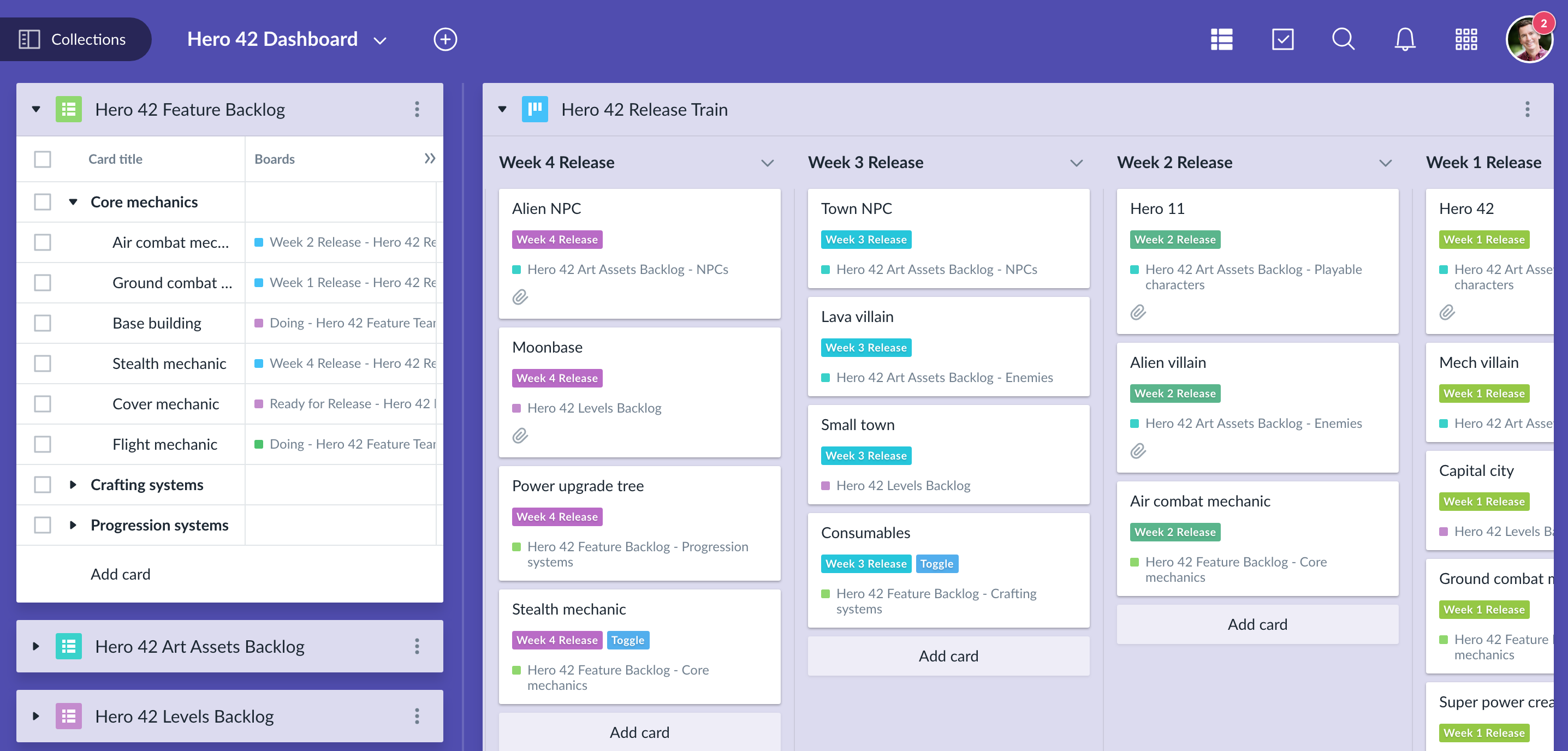1568x751 pixels.
Task: Open the tasks checkmark icon
Action: point(1282,39)
